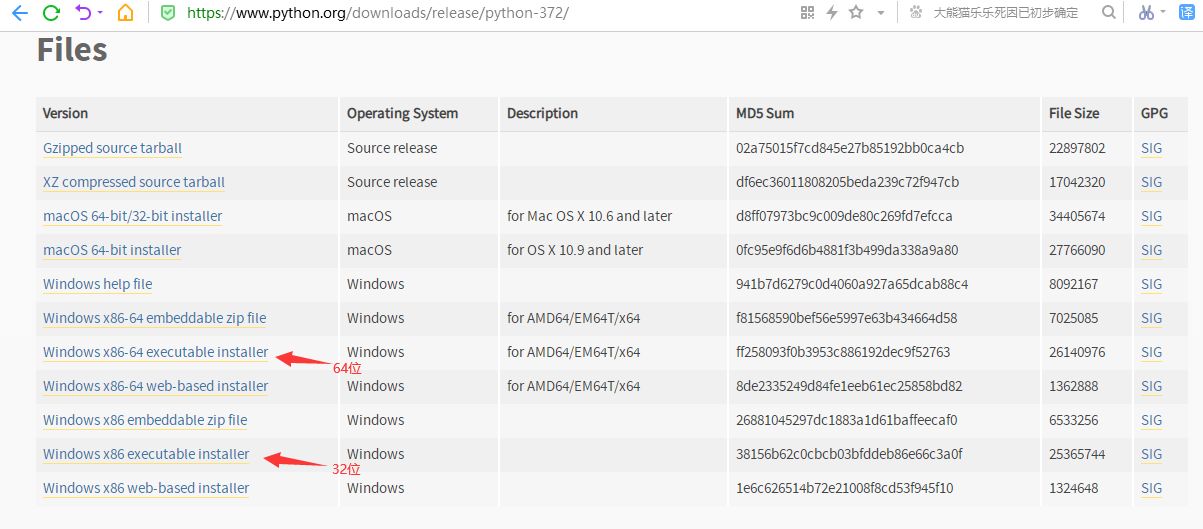The height and width of the screenshot is (529, 1203).
Task: Click the magnifier search icon
Action: 1108,13
